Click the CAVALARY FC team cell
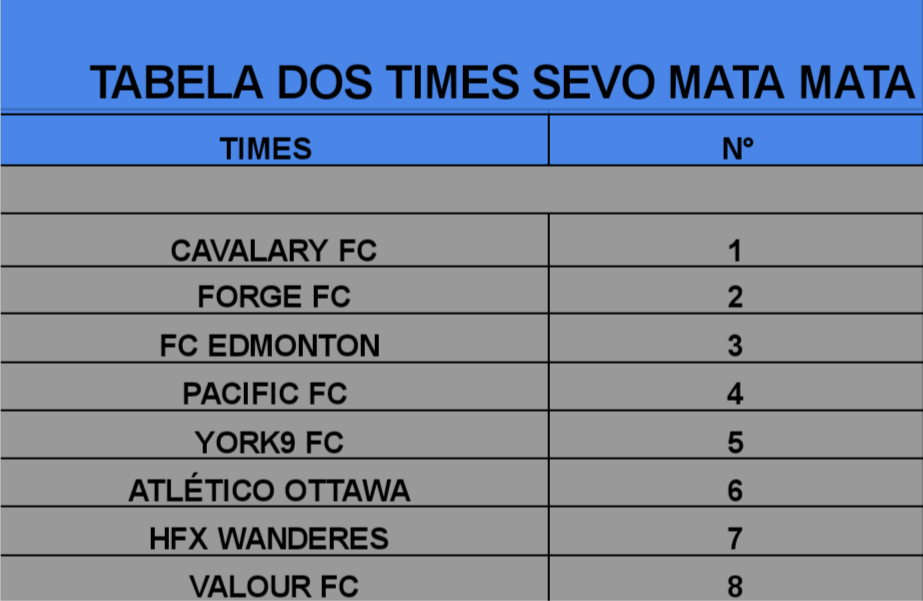Screen dimensions: 923x601 pos(273,250)
